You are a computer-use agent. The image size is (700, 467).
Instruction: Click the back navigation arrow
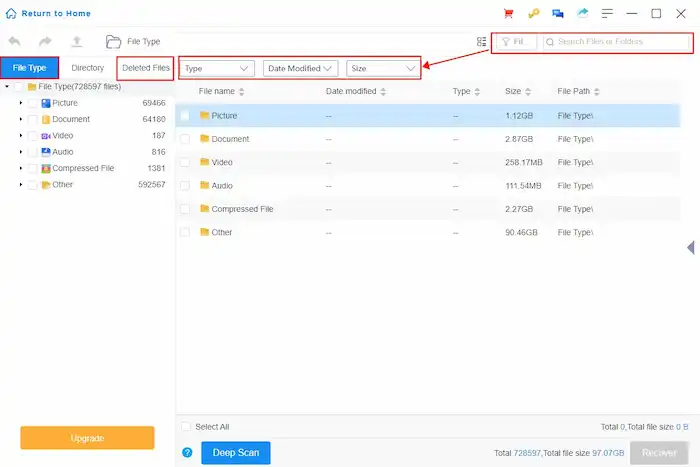pyautogui.click(x=15, y=42)
